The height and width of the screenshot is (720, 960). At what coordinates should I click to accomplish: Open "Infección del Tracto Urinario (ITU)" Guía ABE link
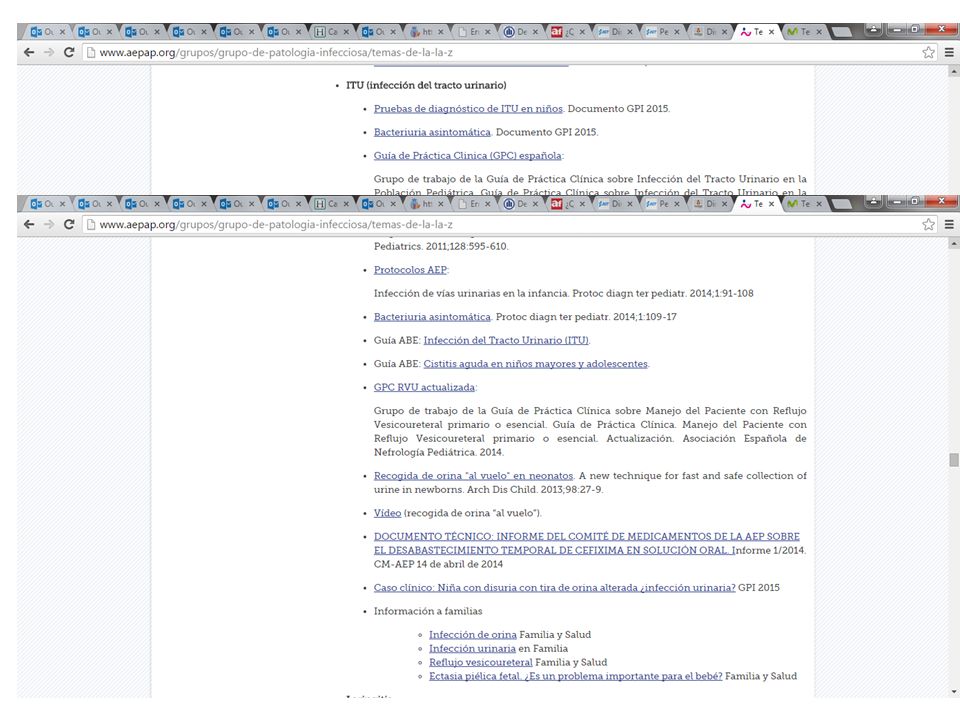click(506, 340)
